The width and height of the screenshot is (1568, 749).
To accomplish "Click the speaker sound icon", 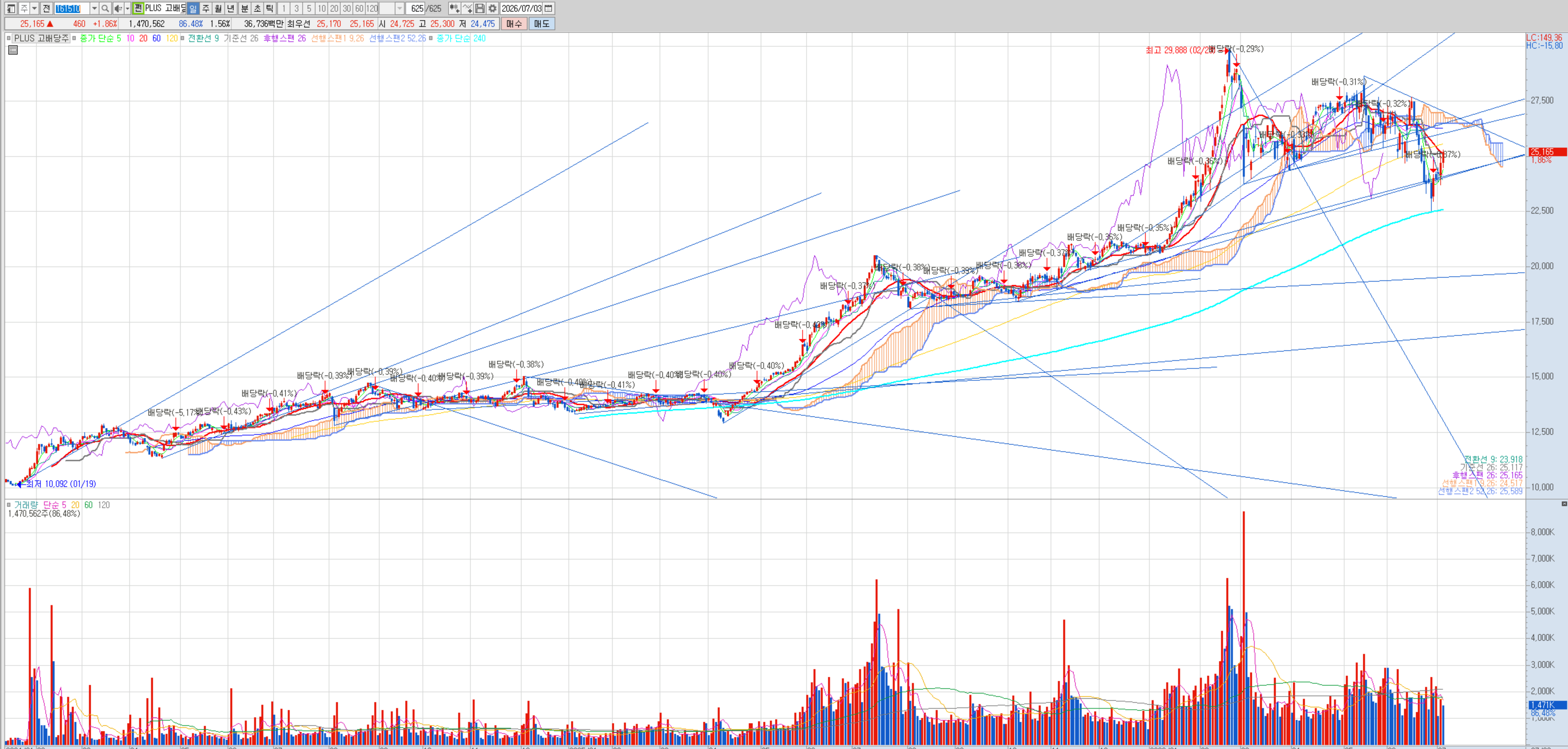I will 118,8.
